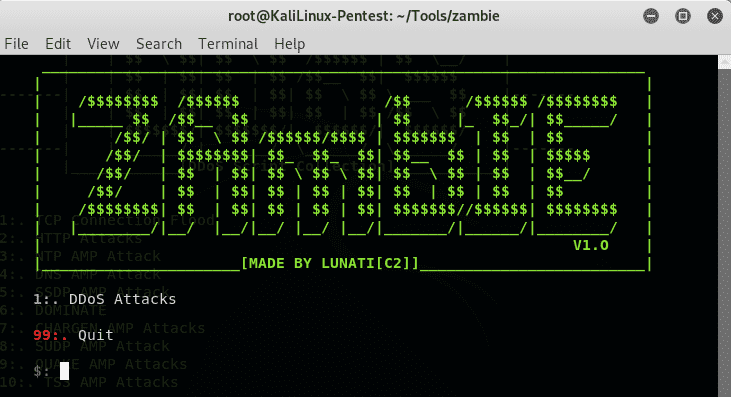
Task: Click the "1:. DDoS Attacks" menu line
Action: pos(104,299)
